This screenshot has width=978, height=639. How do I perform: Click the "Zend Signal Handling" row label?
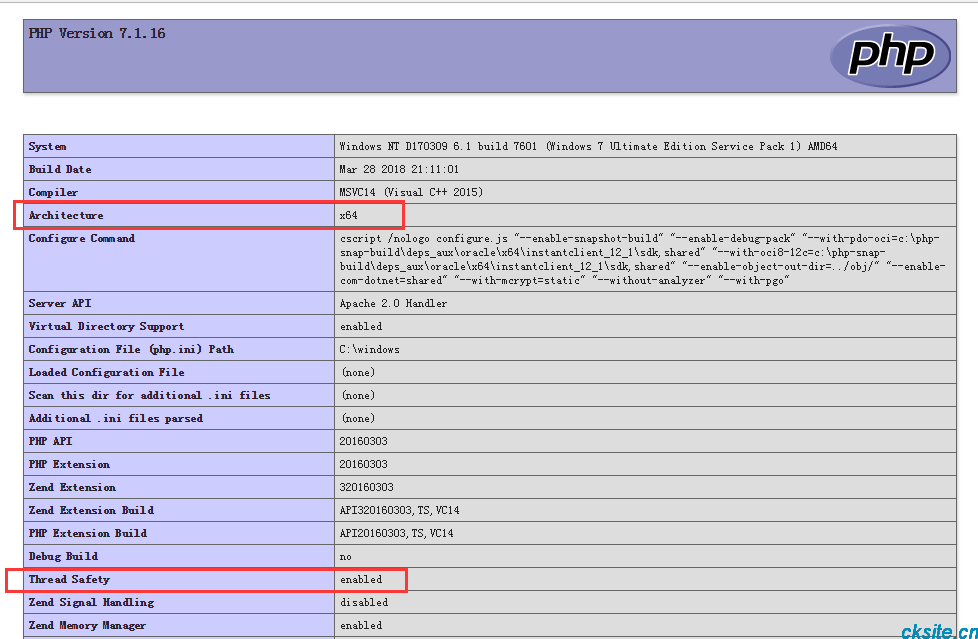coord(91,603)
